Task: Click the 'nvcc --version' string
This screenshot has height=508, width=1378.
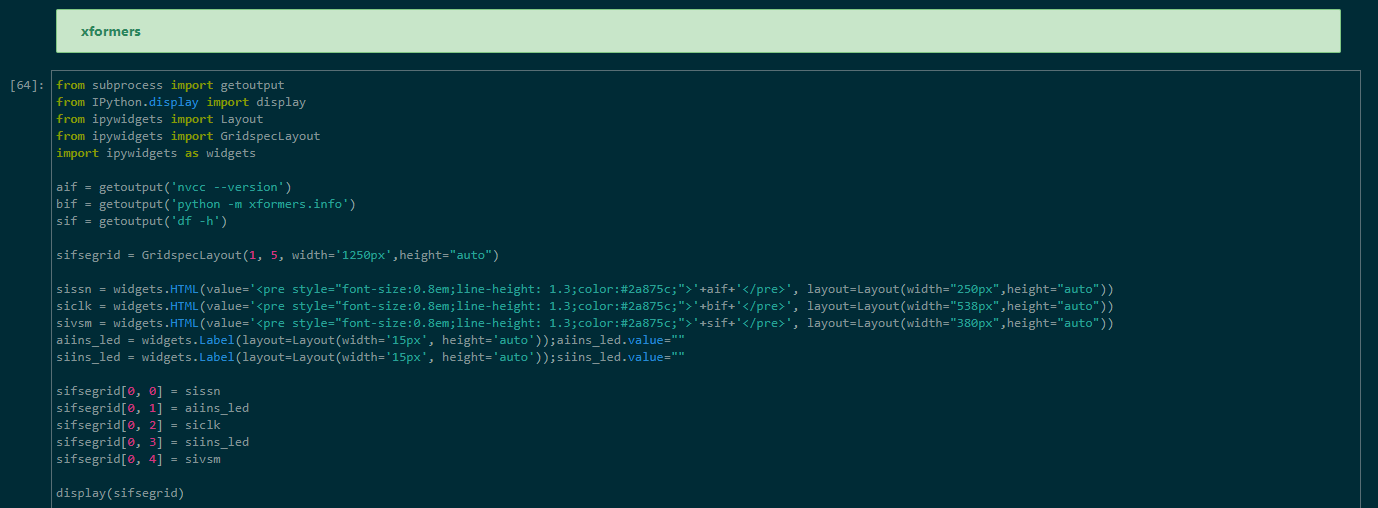Action: click(x=228, y=187)
